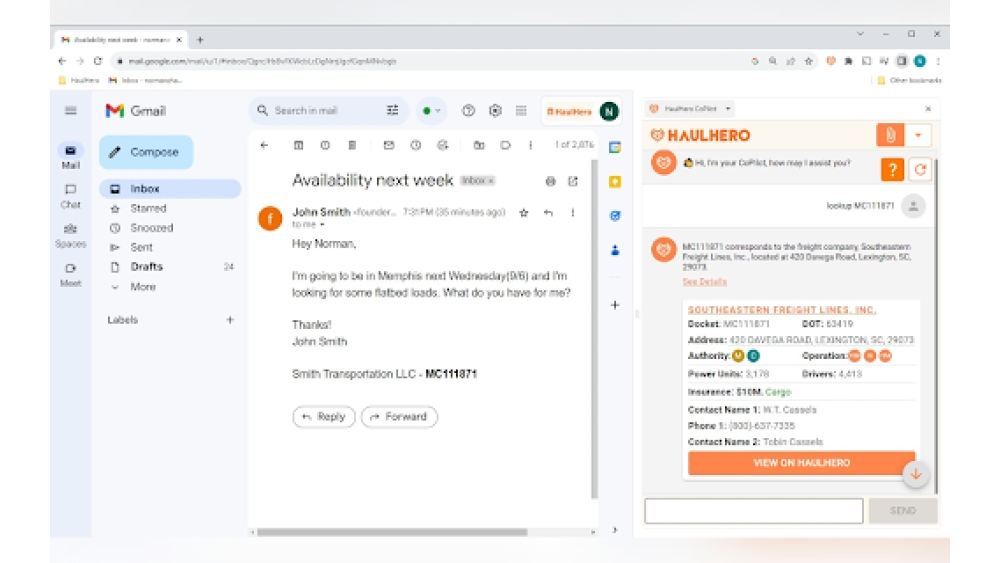Open Gmail settings gear
The width and height of the screenshot is (1000, 563).
tap(496, 110)
